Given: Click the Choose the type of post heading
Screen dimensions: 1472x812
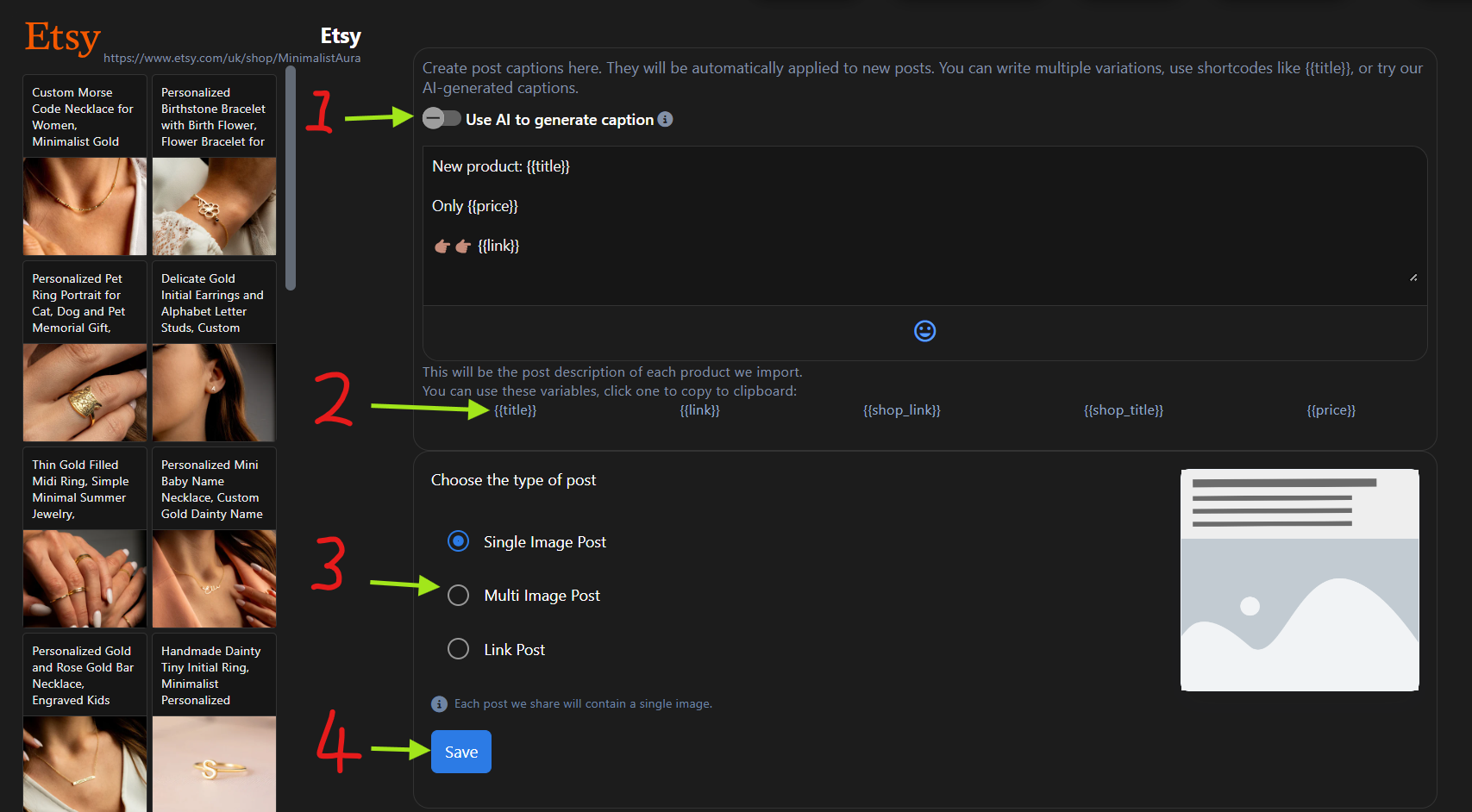Looking at the screenshot, I should 513,480.
